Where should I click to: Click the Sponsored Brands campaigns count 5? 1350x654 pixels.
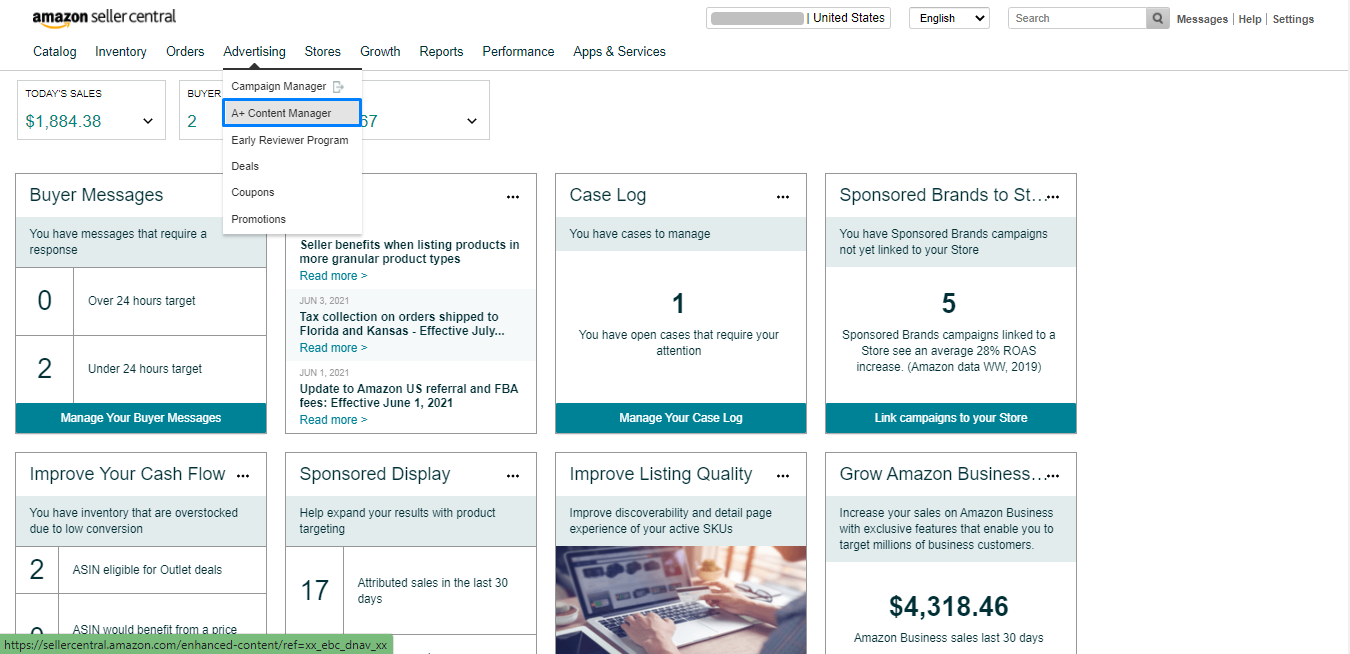[949, 303]
